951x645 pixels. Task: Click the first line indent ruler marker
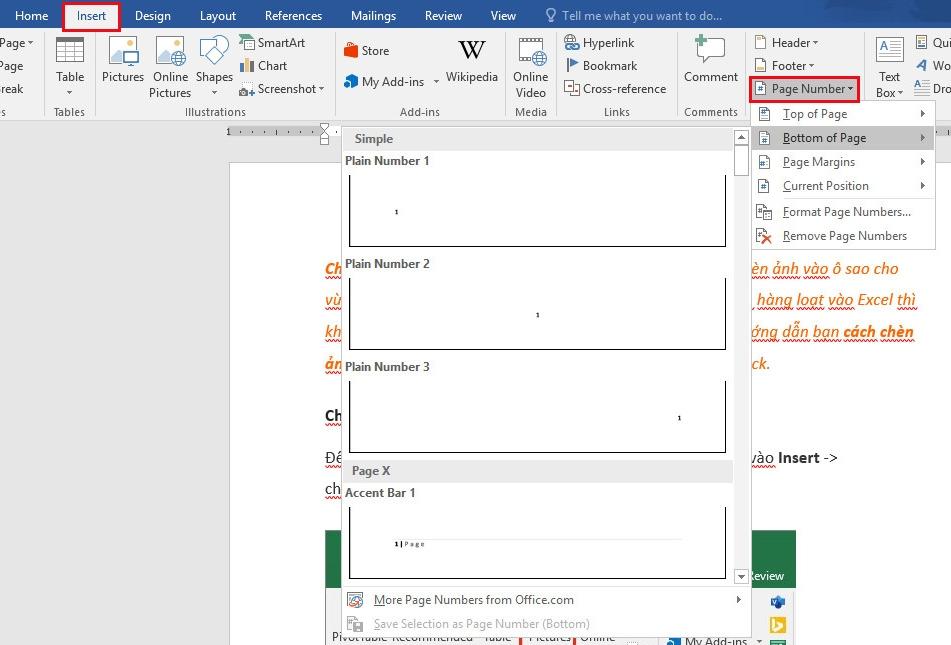[324, 129]
